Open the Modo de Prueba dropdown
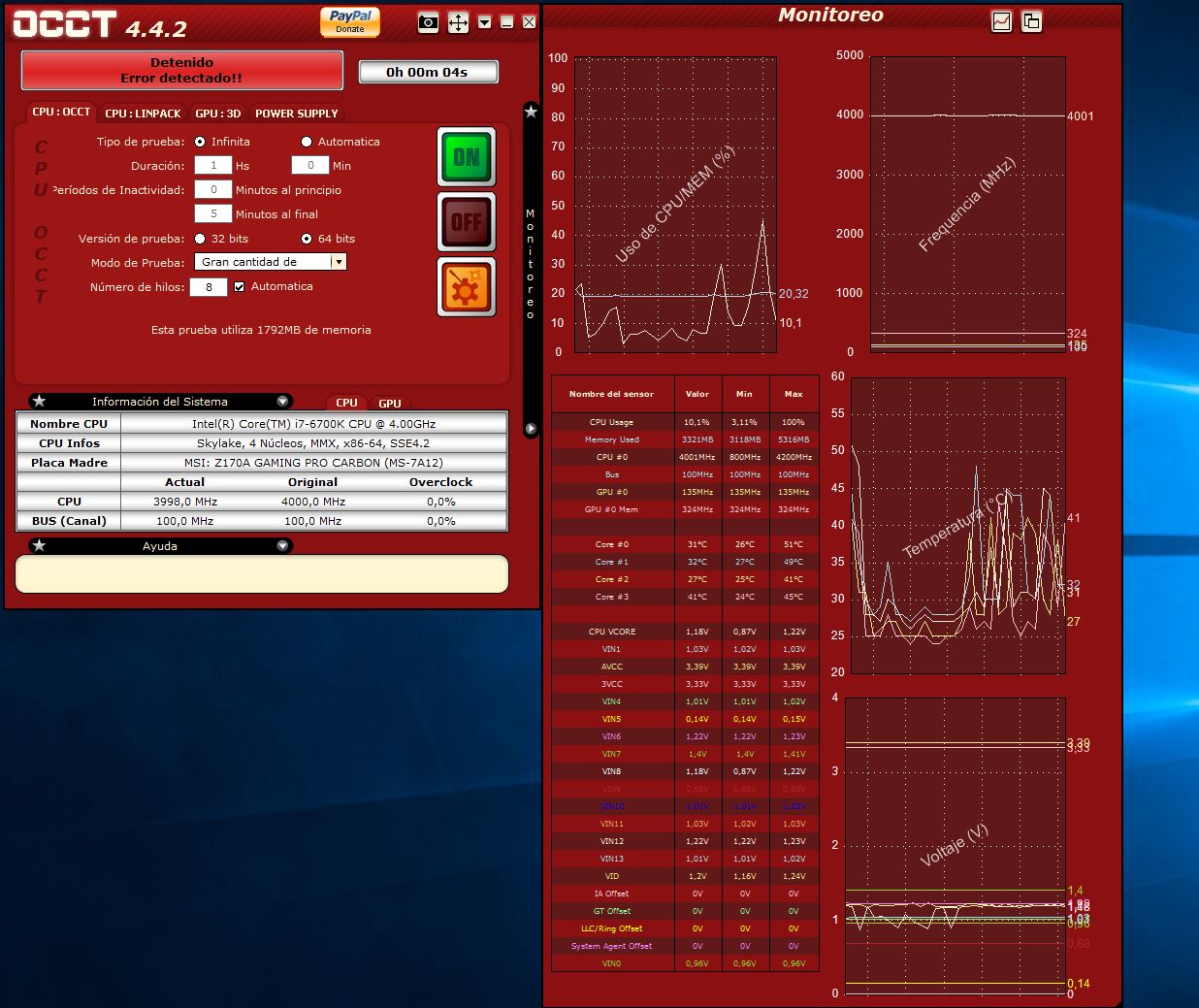1199x1008 pixels. tap(338, 262)
